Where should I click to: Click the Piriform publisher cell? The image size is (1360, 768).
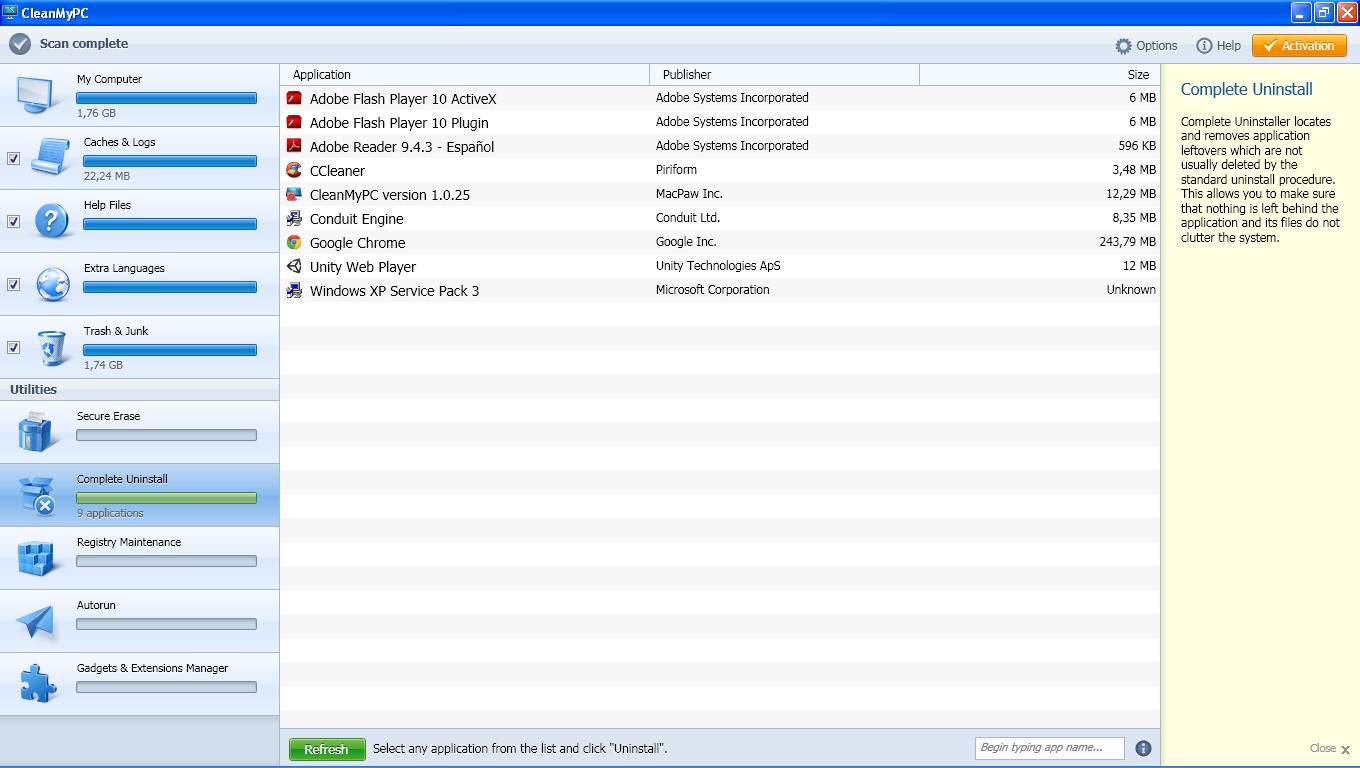tap(677, 170)
